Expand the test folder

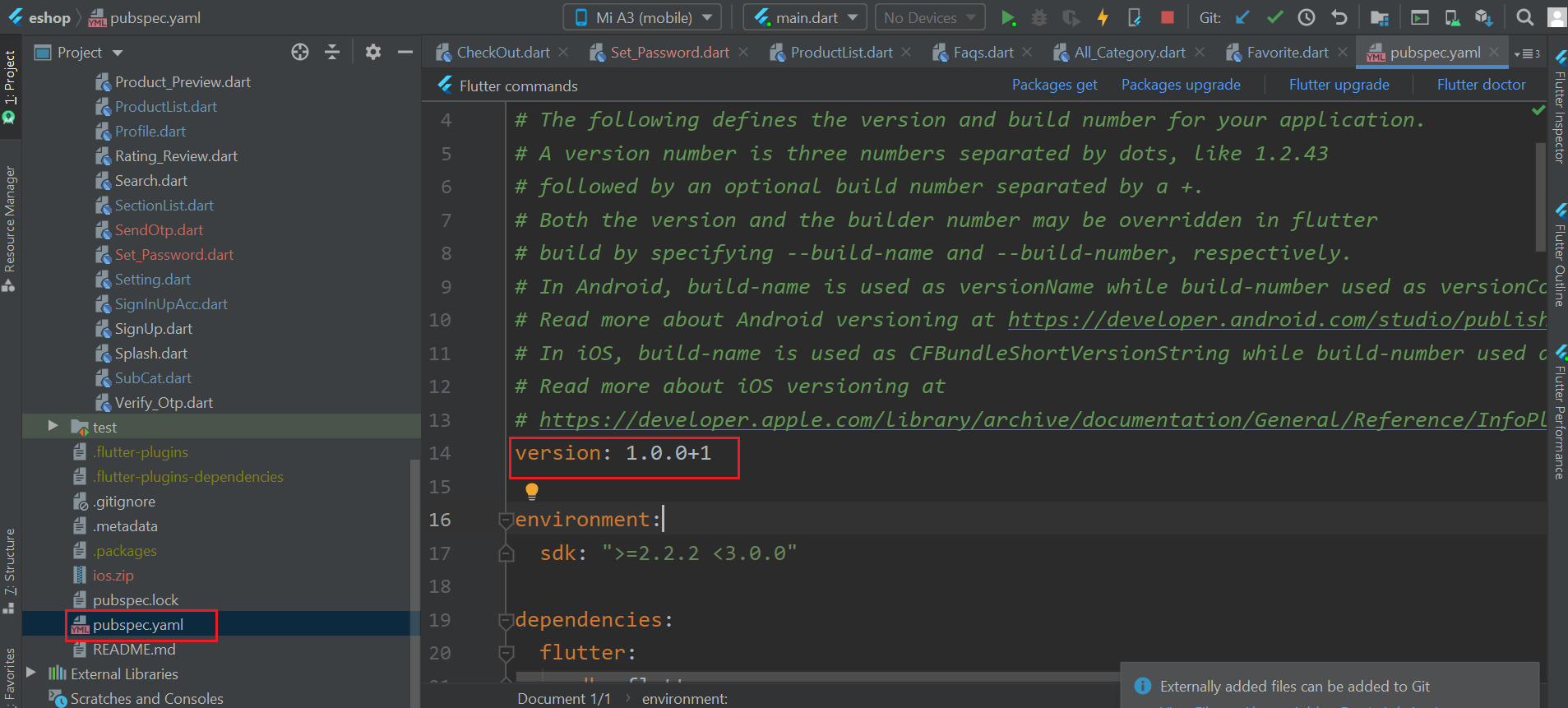point(53,426)
